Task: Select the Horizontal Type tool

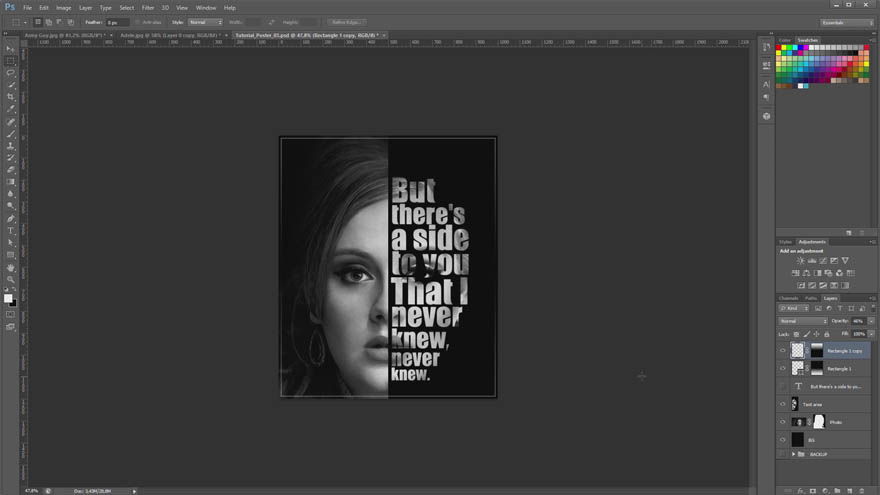Action: click(x=10, y=231)
